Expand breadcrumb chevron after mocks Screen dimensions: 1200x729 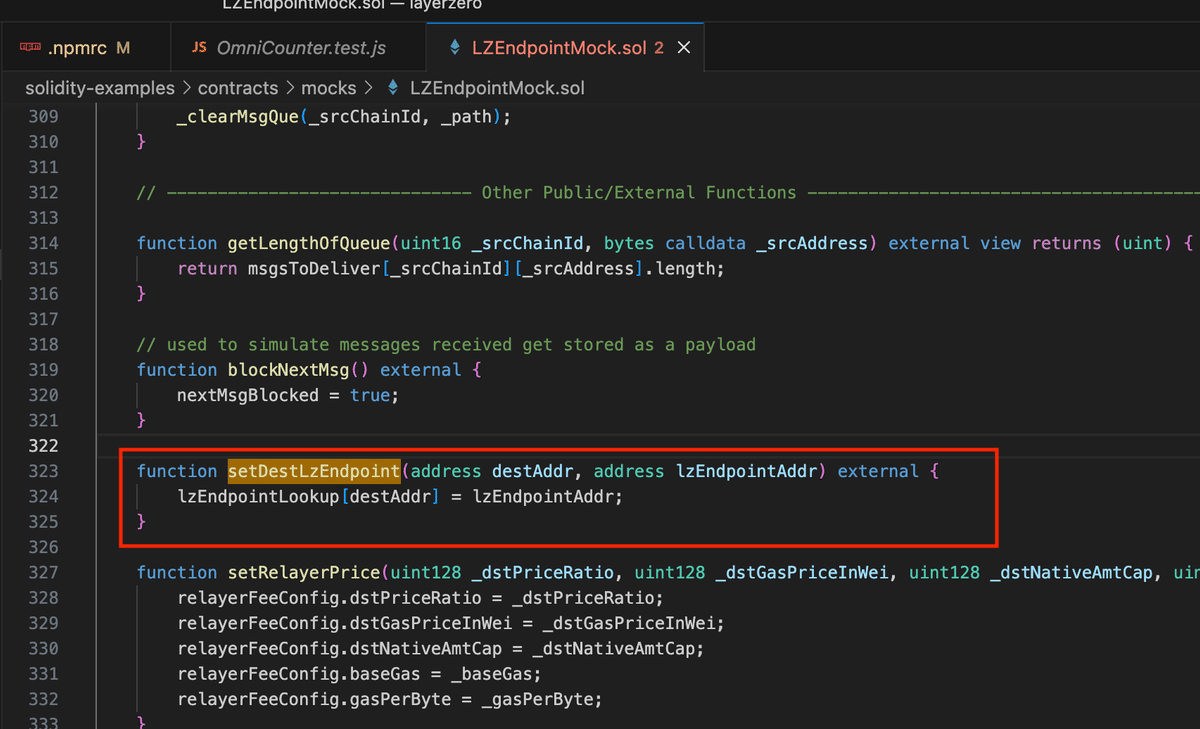pos(367,88)
